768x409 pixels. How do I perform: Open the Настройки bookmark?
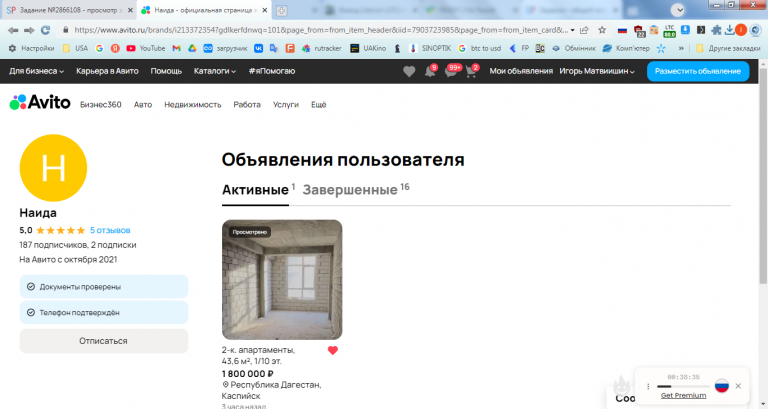pos(31,48)
